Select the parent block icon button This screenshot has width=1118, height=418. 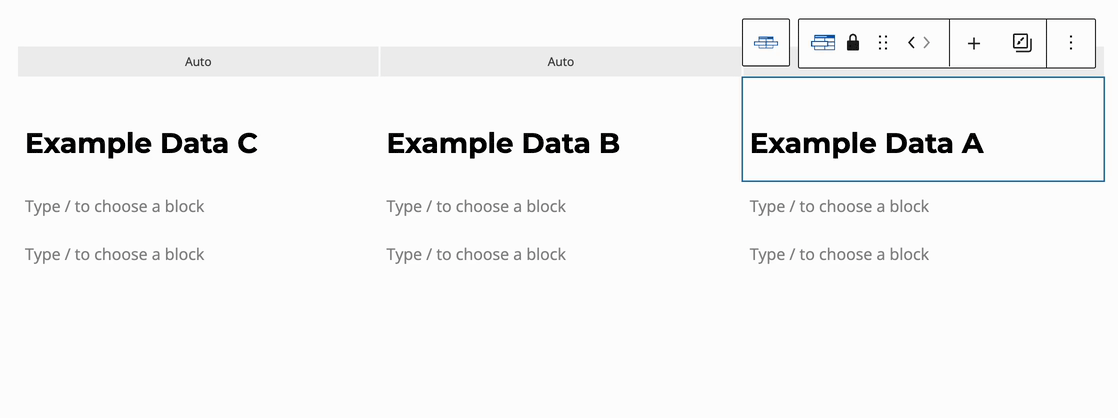[766, 43]
